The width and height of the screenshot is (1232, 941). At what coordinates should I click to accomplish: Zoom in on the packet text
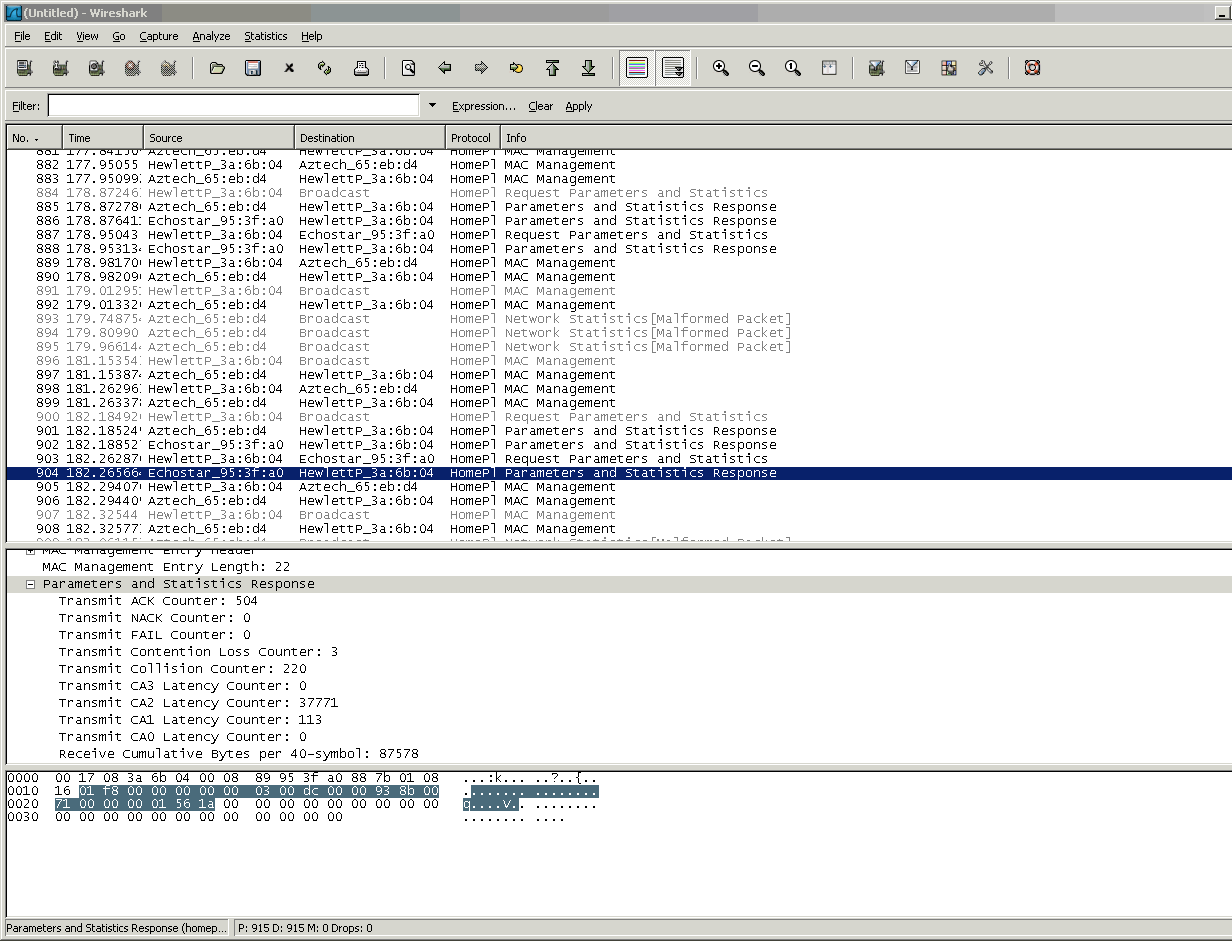(721, 68)
